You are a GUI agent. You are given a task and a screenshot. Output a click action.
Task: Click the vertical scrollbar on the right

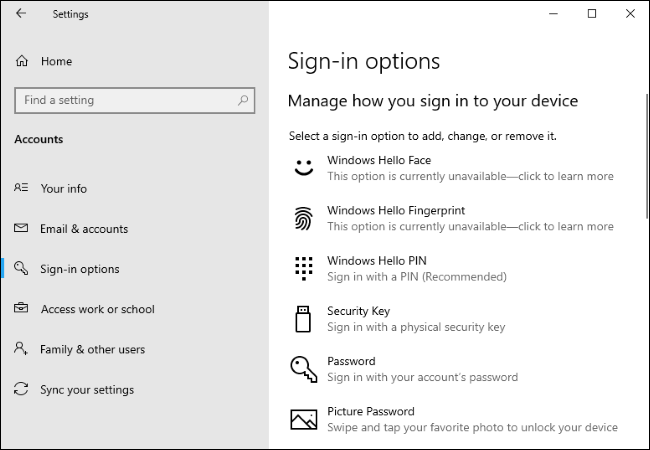647,157
